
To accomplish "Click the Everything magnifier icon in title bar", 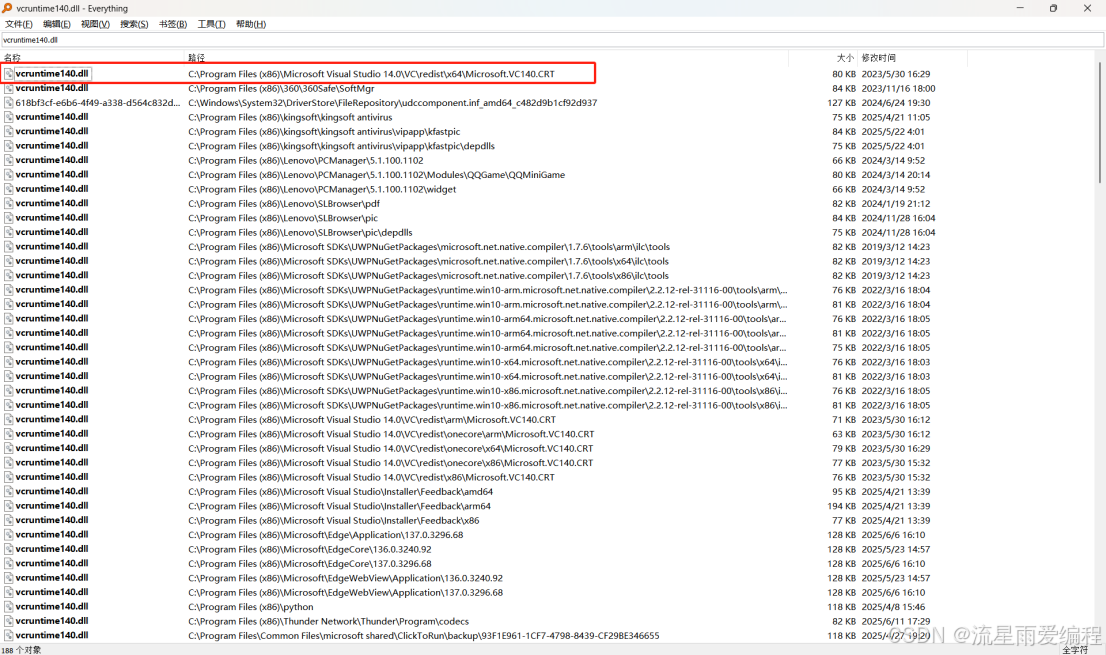I will click(7, 8).
